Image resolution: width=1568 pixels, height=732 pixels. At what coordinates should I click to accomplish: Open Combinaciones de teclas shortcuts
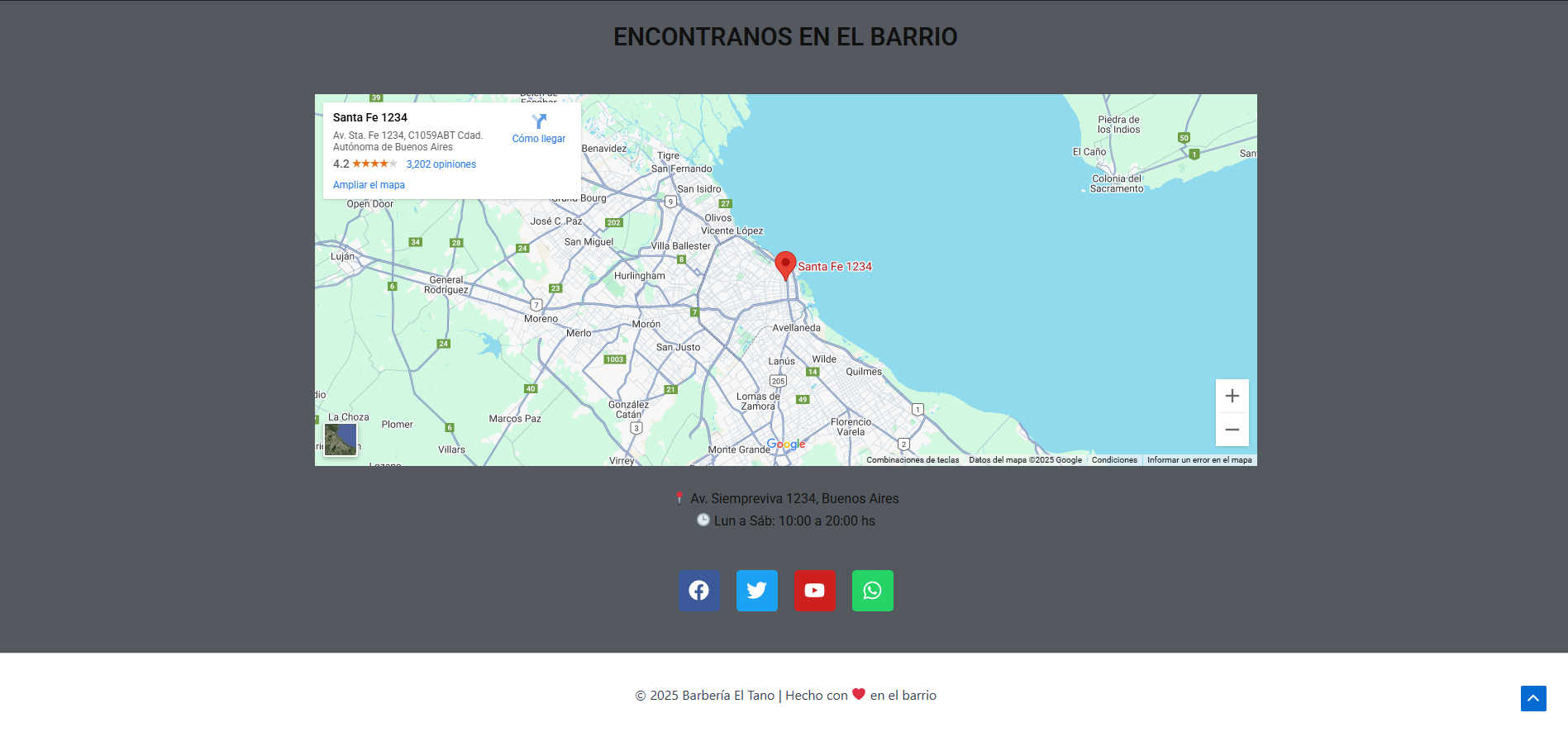pos(913,460)
